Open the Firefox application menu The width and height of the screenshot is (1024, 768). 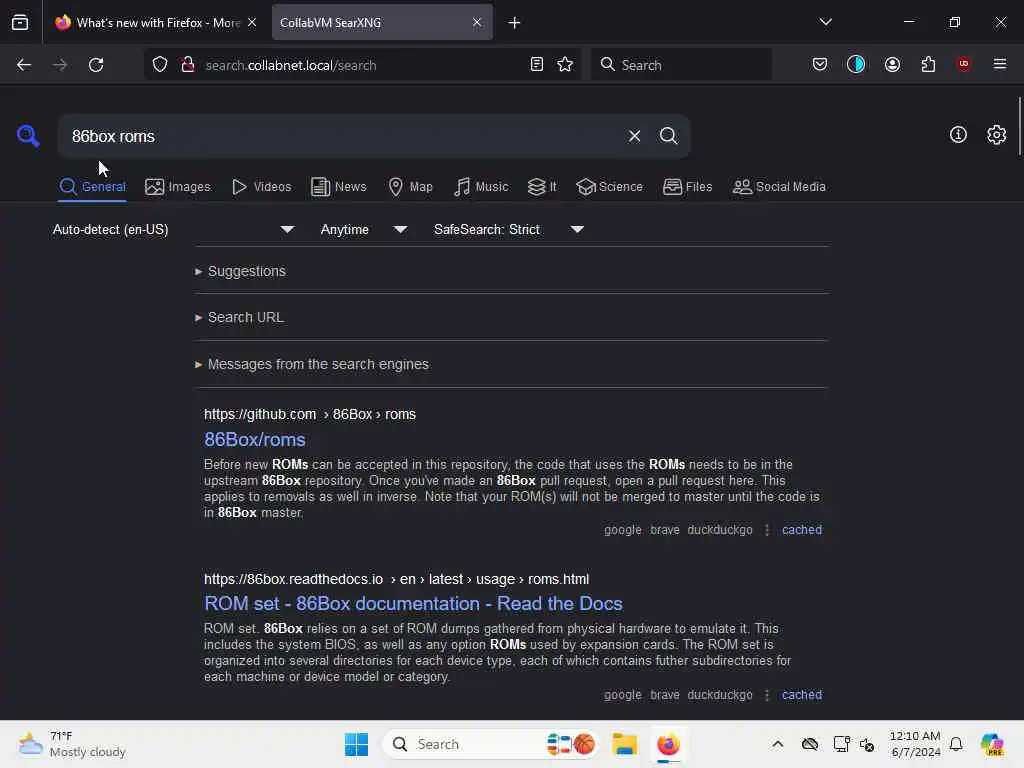pos(999,64)
